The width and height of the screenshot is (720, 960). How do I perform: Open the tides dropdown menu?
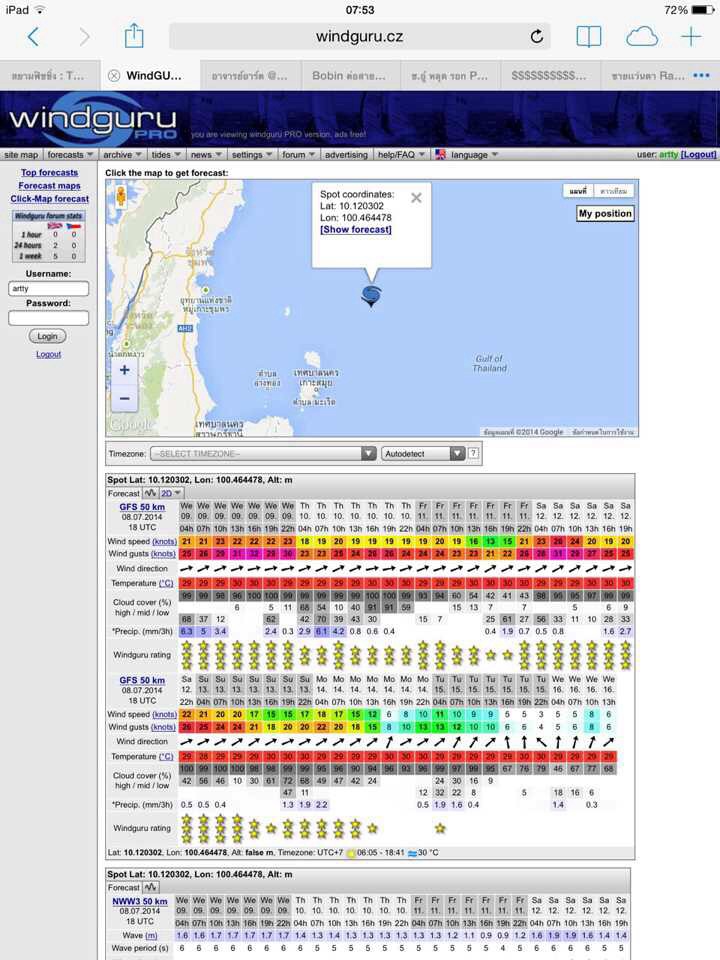click(166, 155)
